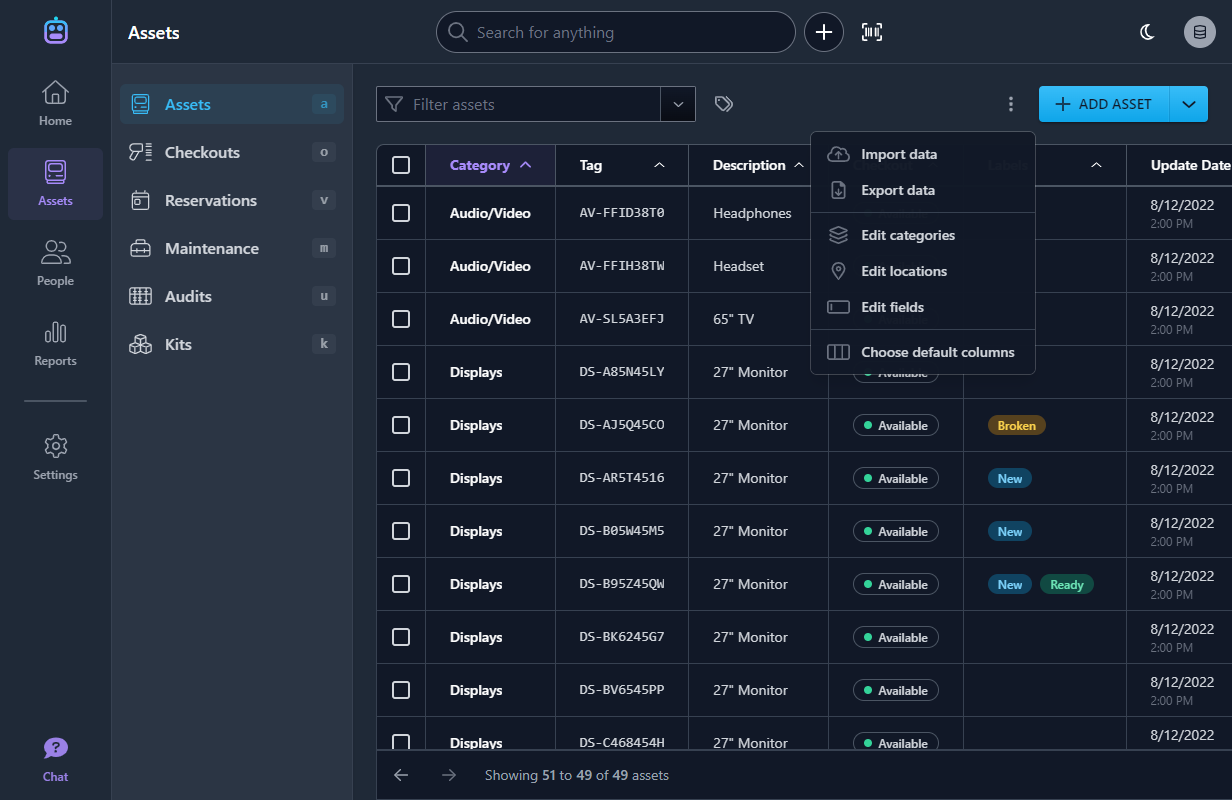Expand the filter assets dropdown arrow

[x=678, y=104]
